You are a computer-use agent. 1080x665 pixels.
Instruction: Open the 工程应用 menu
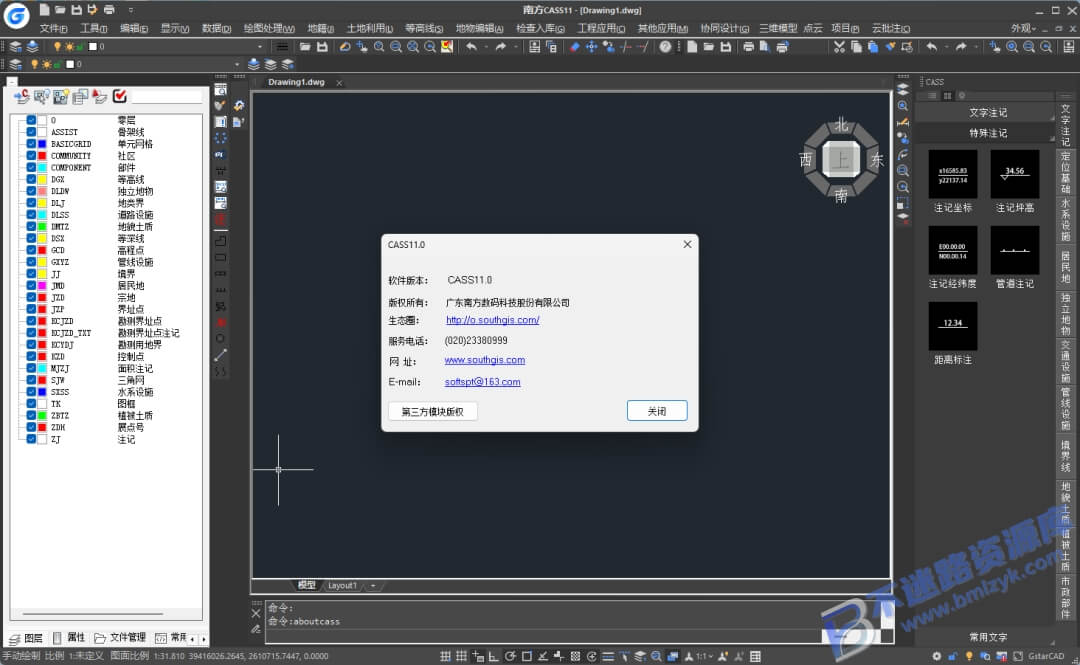coord(601,28)
